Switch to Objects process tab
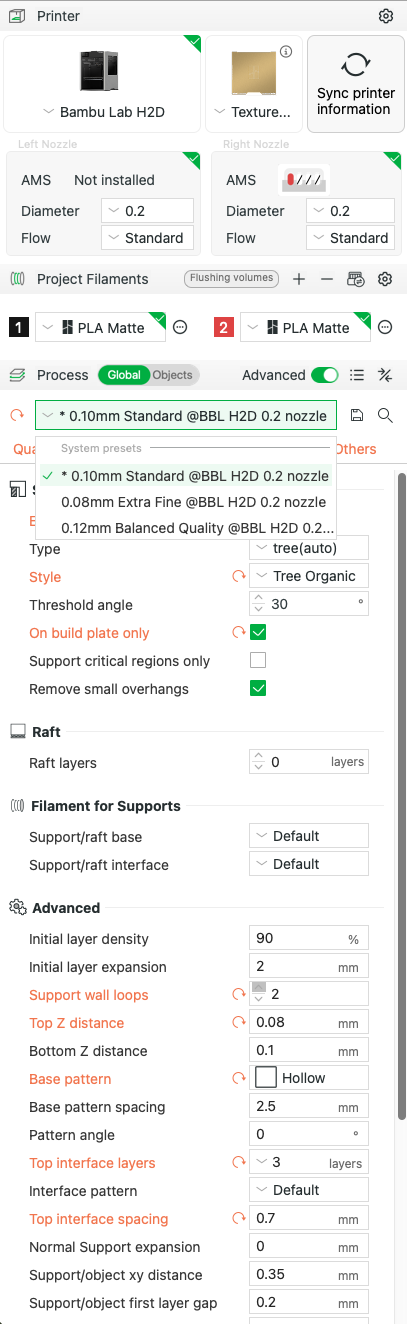 click(x=173, y=375)
